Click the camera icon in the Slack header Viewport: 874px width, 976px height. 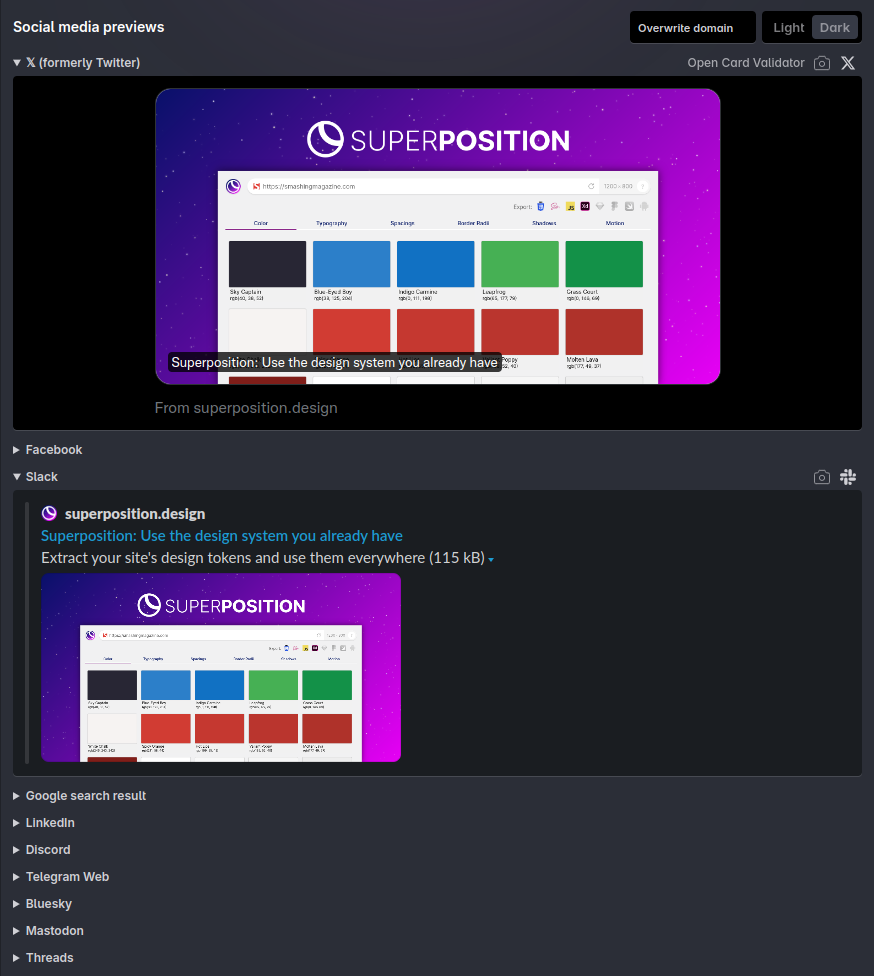coord(822,477)
